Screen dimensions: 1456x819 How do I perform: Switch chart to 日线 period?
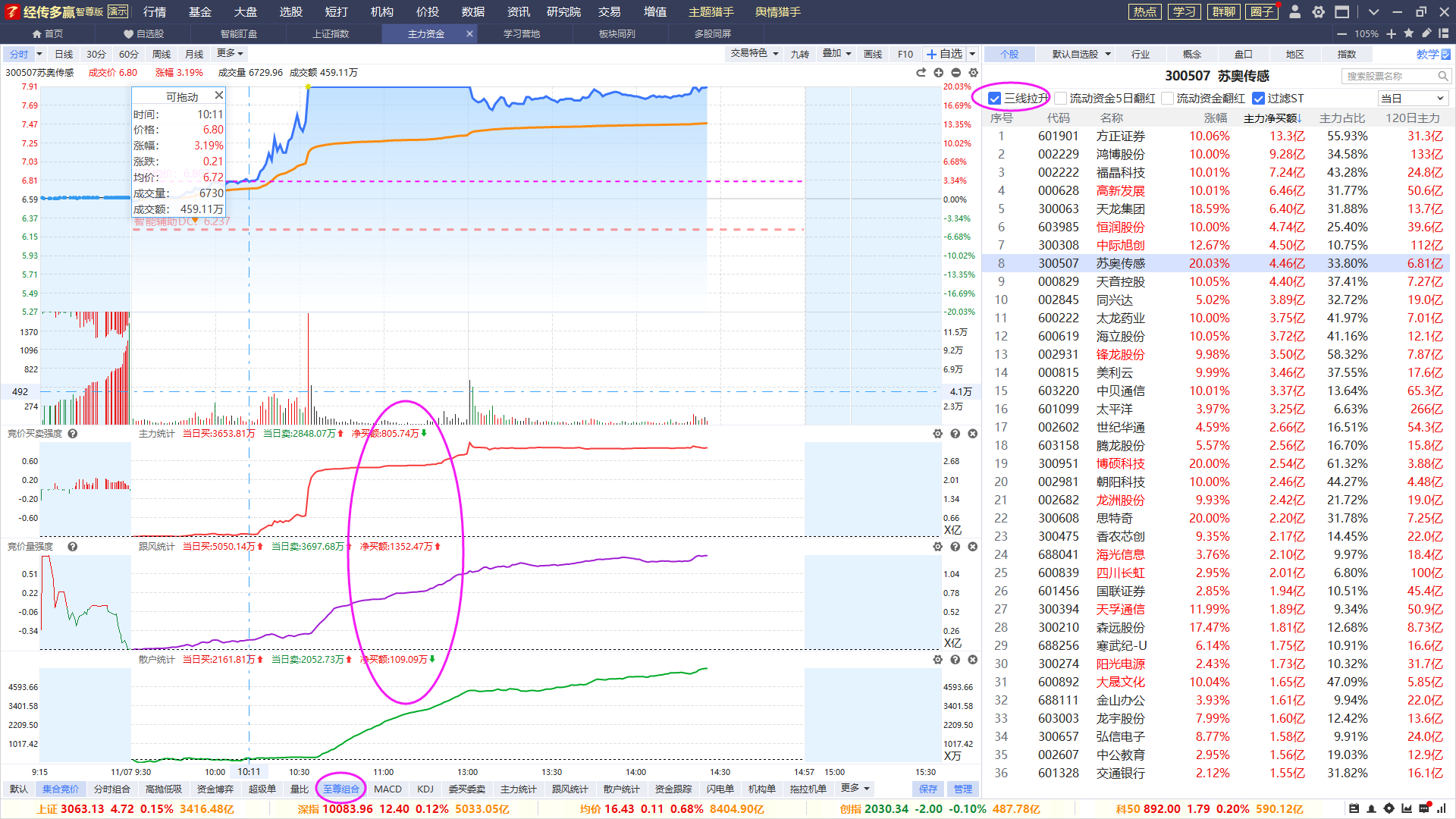64,55
